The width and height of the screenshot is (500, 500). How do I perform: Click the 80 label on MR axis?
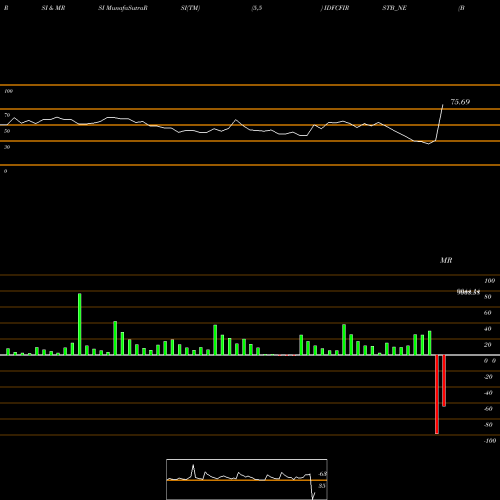pyautogui.click(x=488, y=297)
